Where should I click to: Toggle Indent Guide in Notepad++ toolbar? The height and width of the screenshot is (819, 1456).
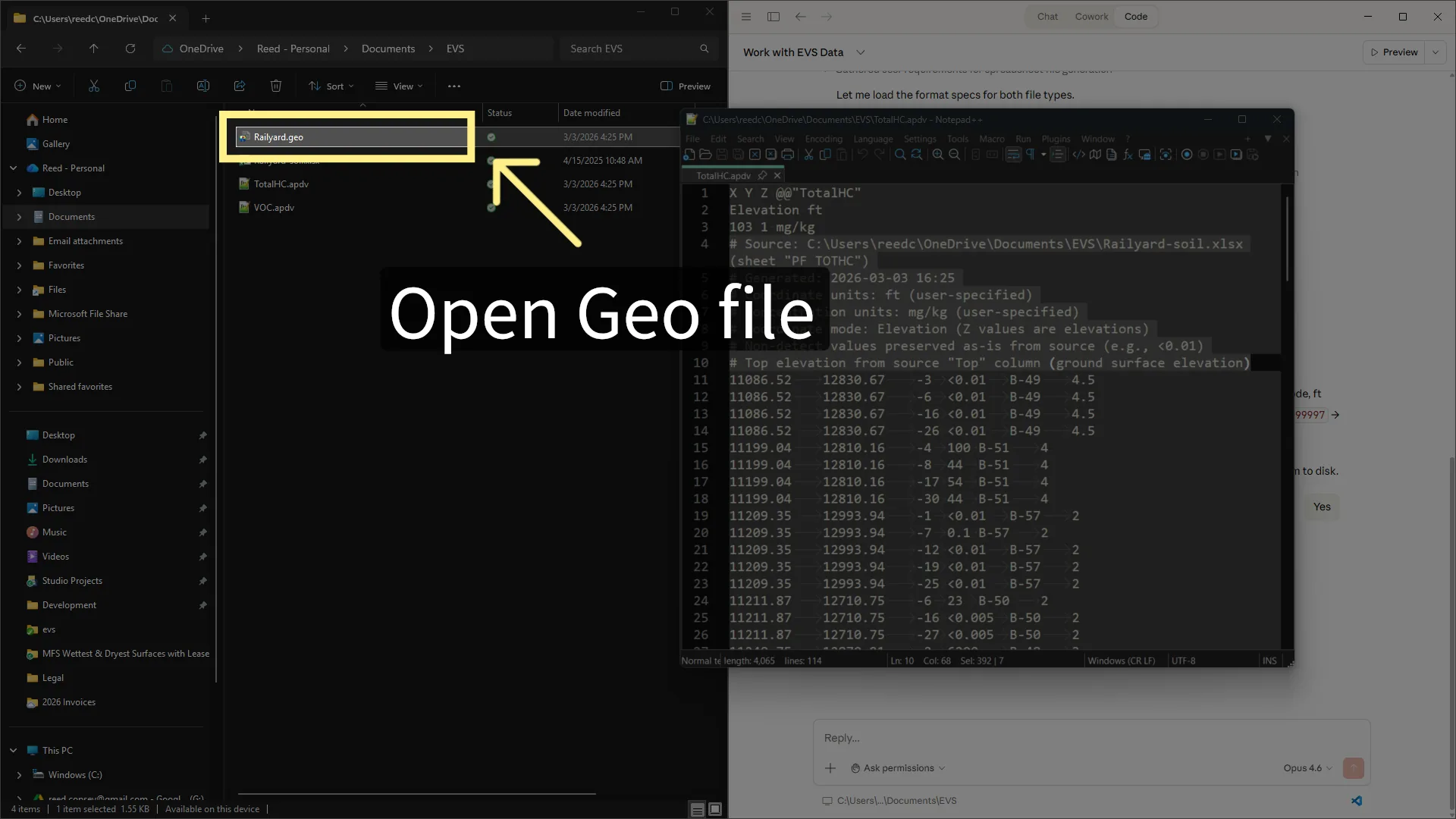tap(1058, 155)
